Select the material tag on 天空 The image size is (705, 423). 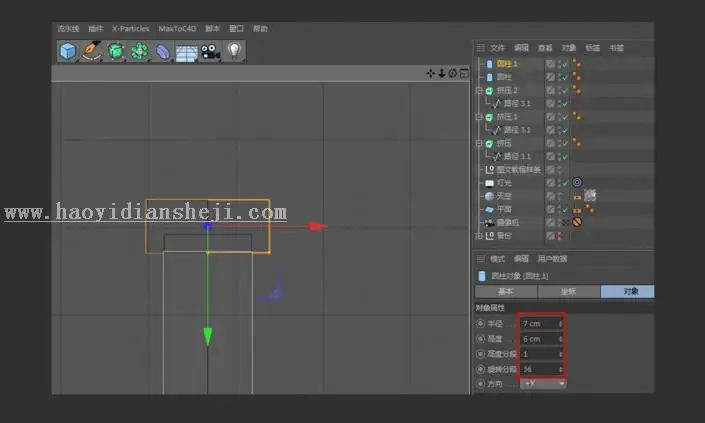(590, 196)
